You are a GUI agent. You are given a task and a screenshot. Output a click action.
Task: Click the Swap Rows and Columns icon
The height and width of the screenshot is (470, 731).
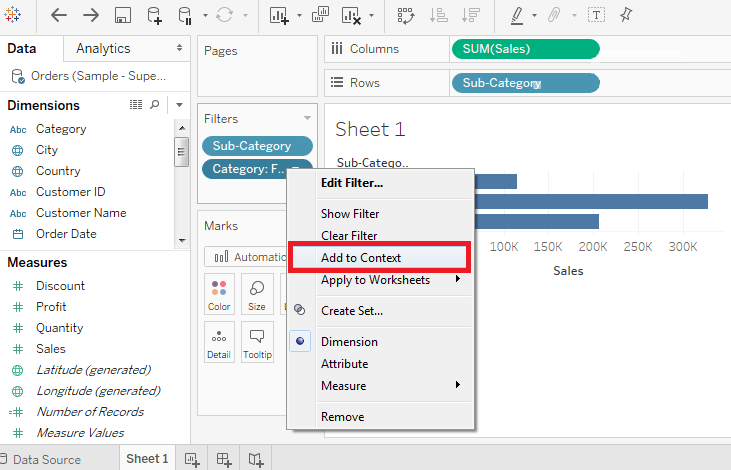[406, 15]
